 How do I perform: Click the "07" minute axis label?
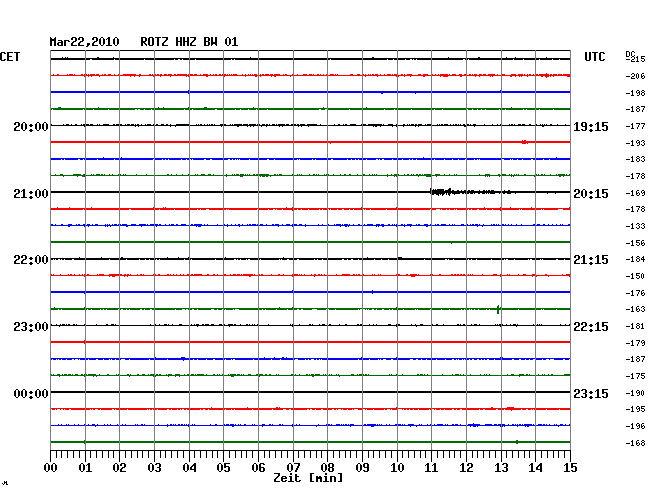click(x=293, y=468)
